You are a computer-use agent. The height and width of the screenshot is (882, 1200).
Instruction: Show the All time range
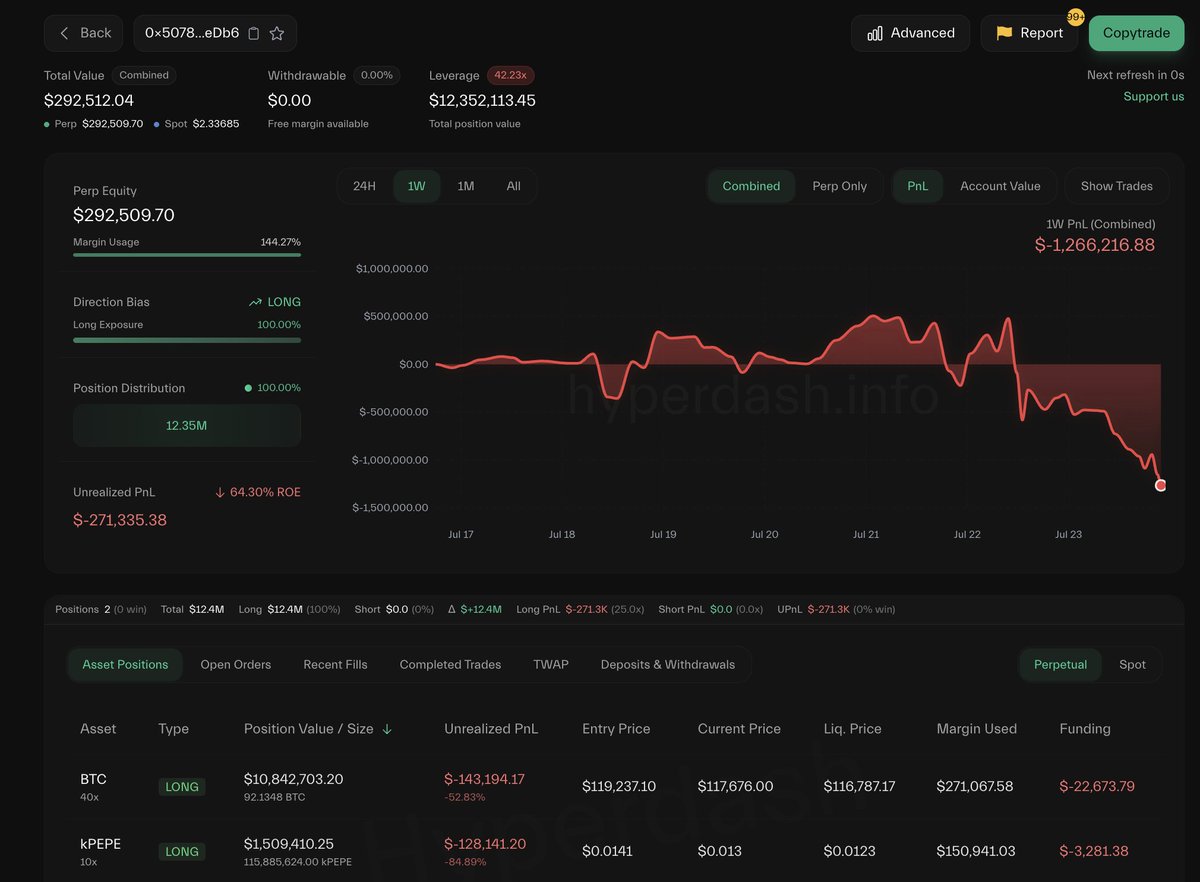point(513,186)
